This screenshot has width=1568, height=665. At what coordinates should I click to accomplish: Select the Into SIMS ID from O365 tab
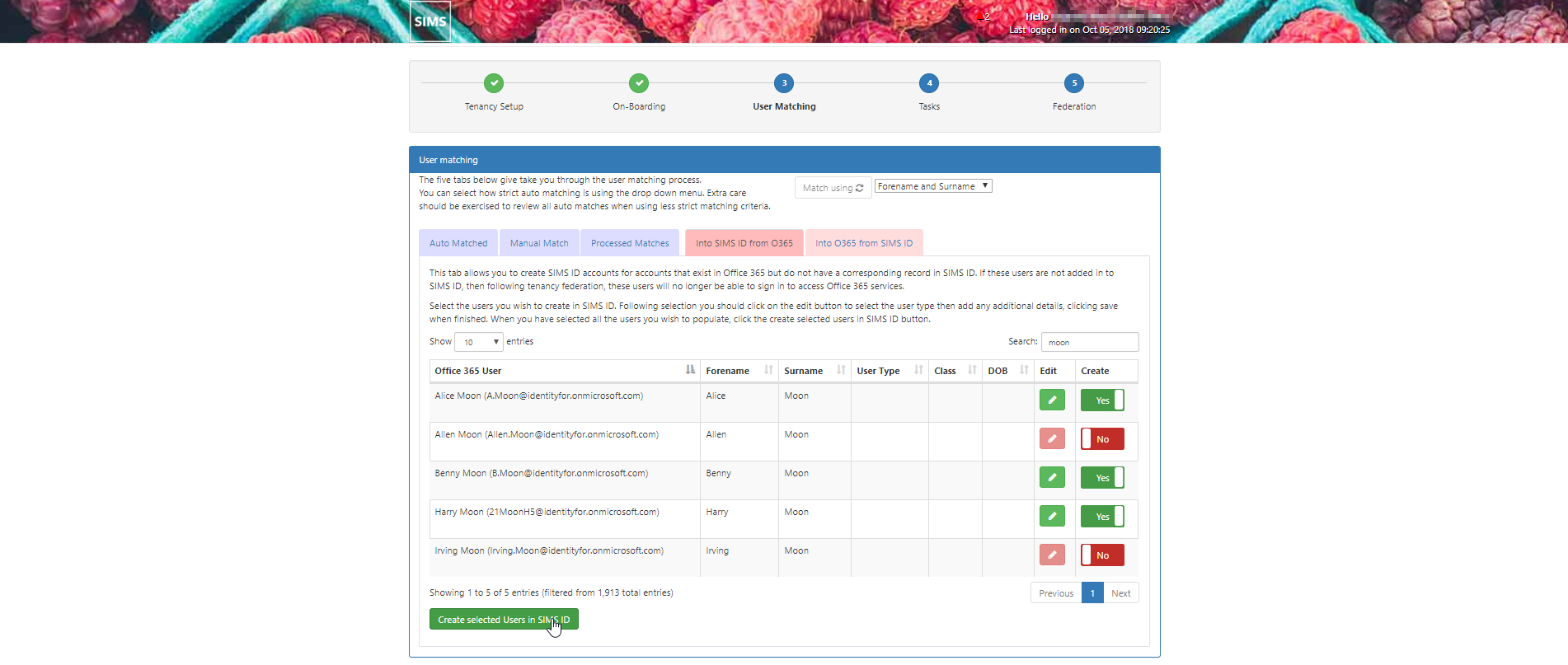point(744,243)
